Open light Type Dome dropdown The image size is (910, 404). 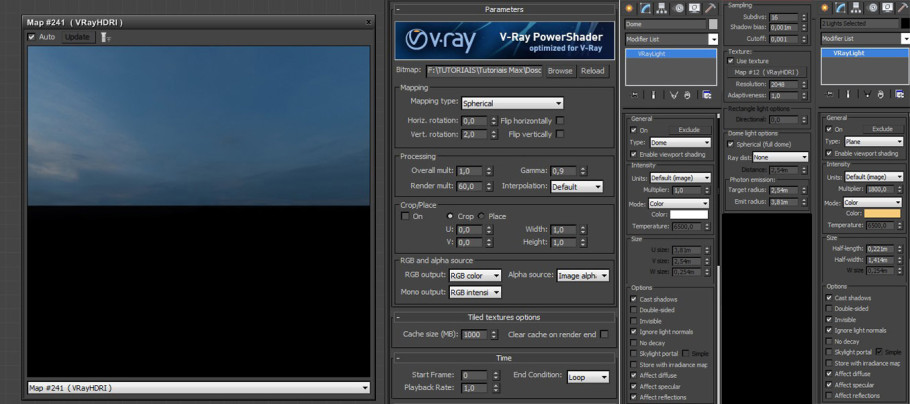(680, 142)
